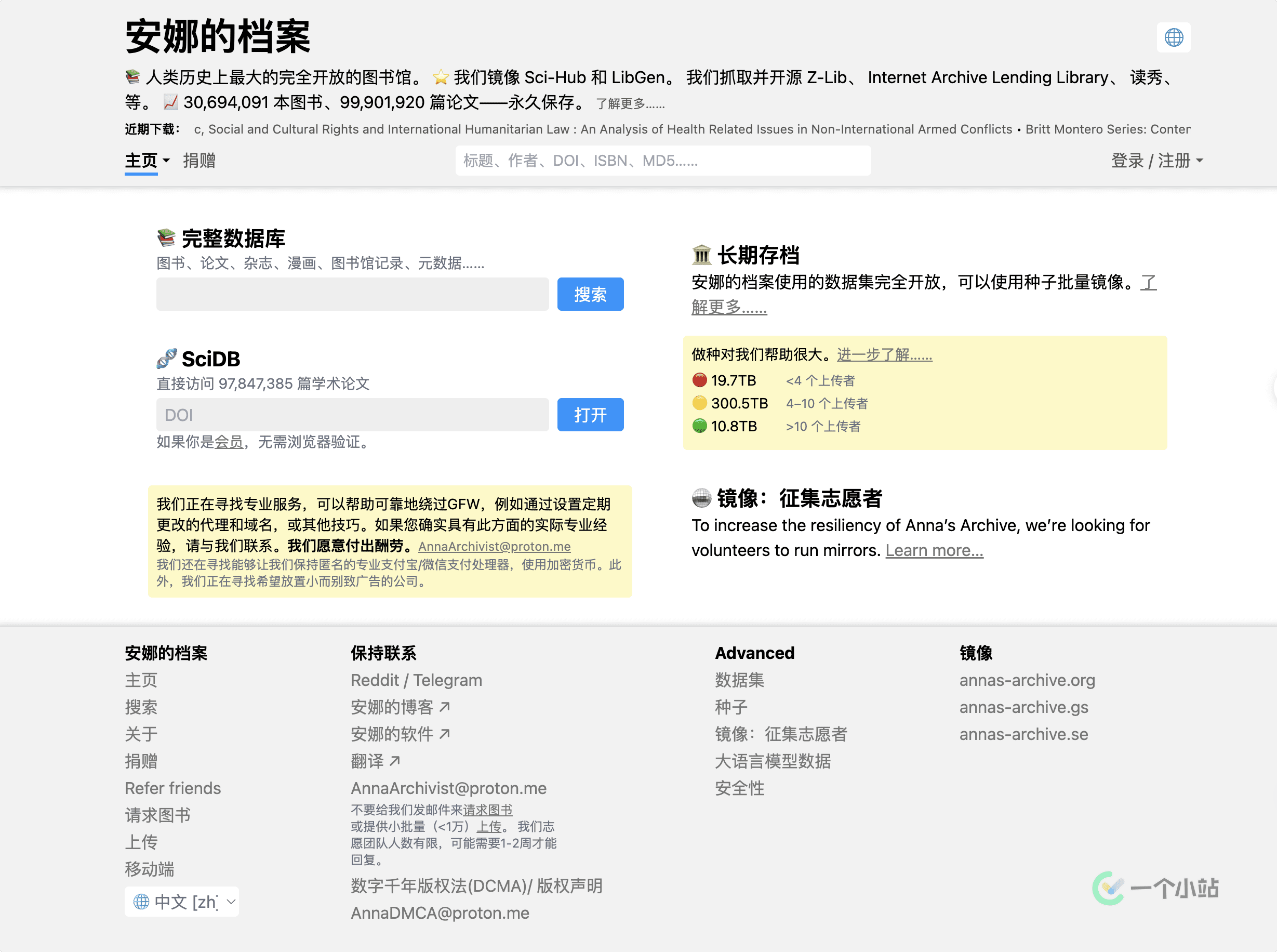Image resolution: width=1277 pixels, height=952 pixels.
Task: Click the external arrow beside 安娜的博客
Action: (445, 707)
